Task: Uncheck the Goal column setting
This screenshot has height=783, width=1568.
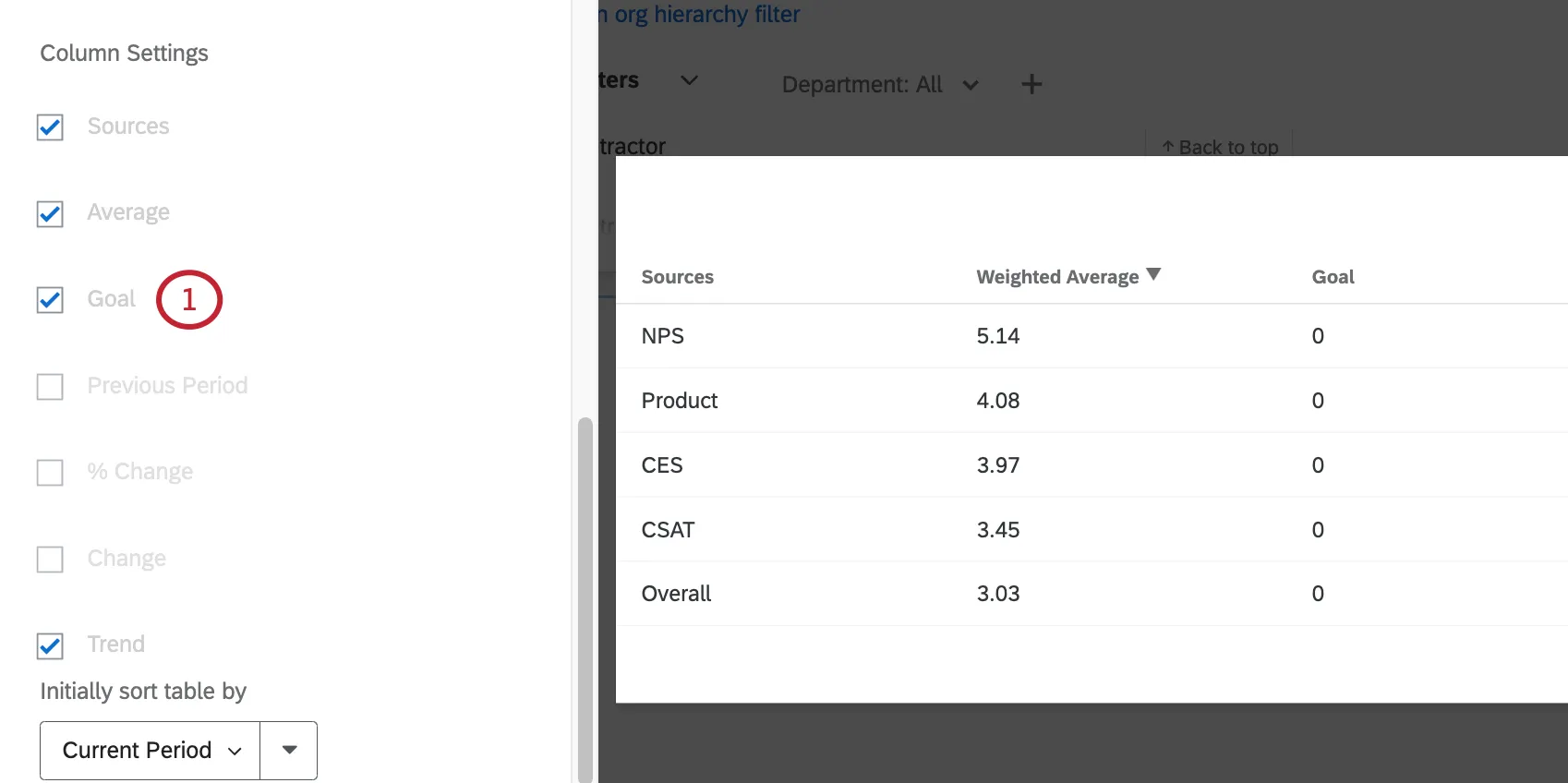Action: [50, 299]
